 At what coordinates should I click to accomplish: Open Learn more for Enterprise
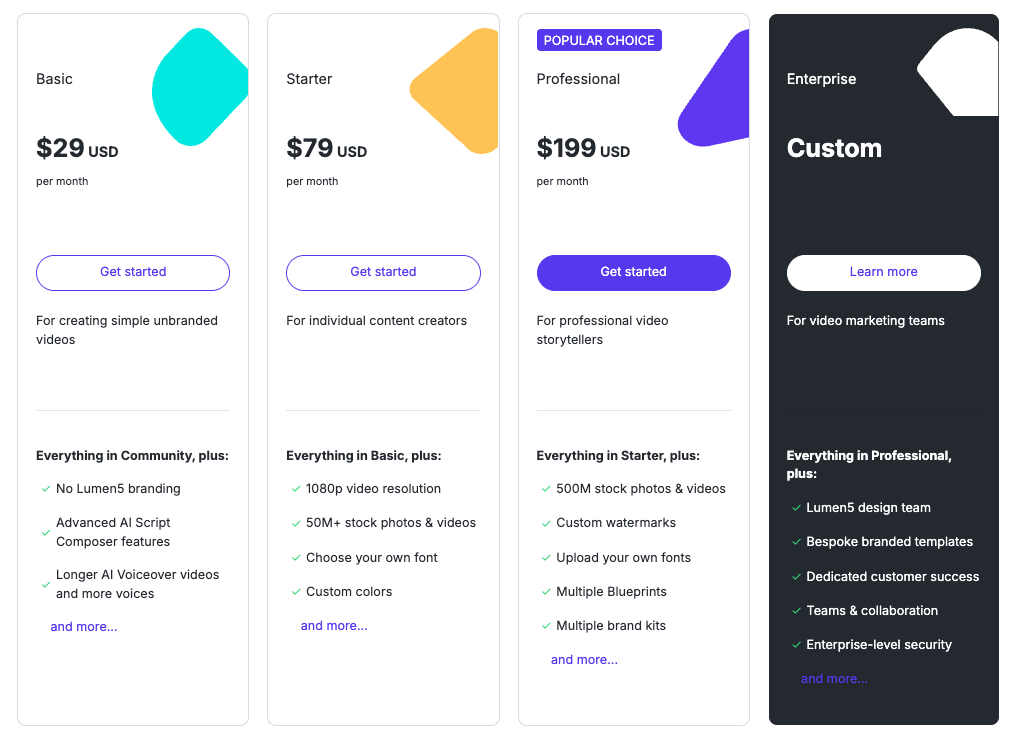(x=883, y=273)
